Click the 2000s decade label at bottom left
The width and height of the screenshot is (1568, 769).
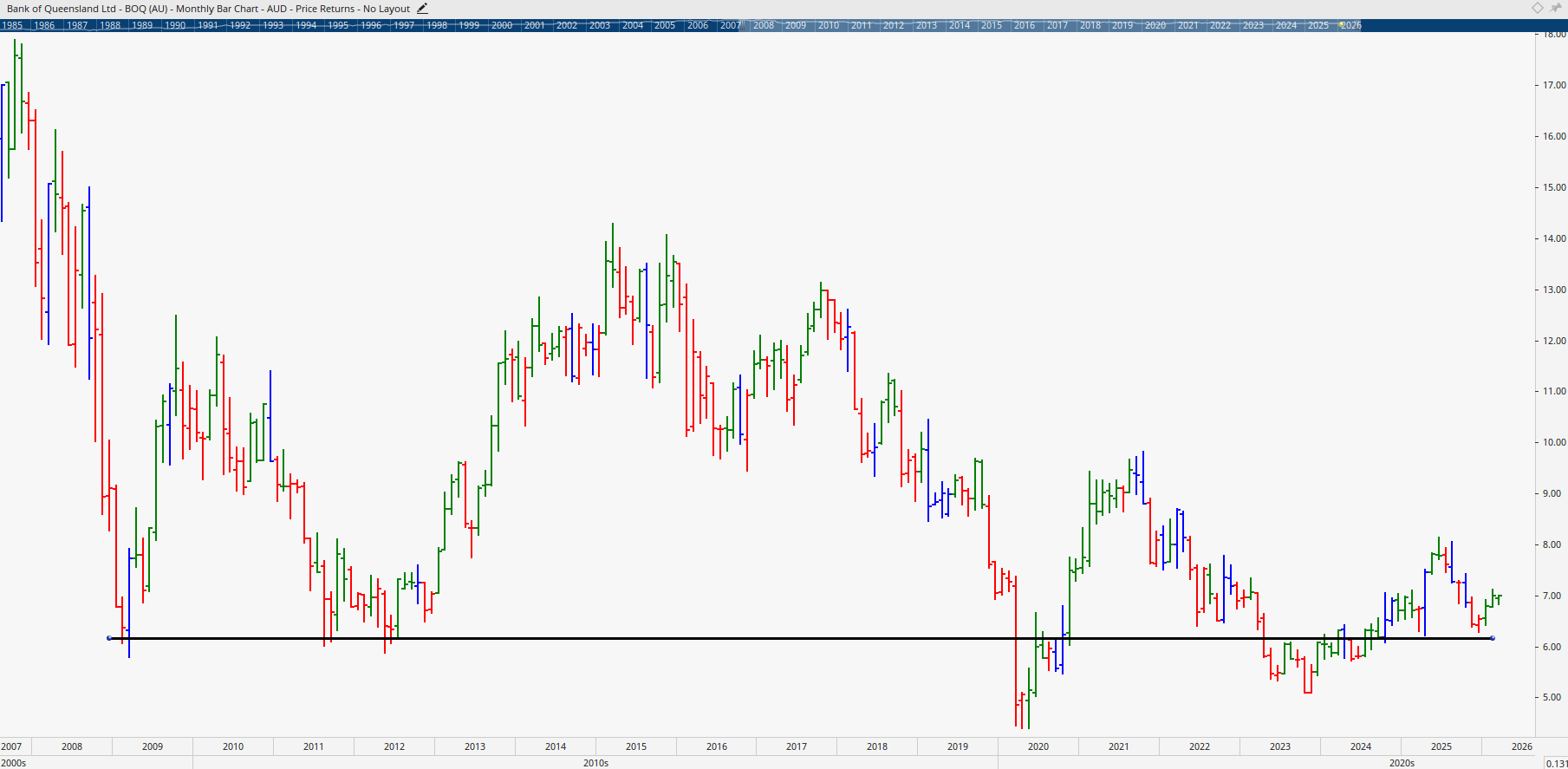pos(14,763)
